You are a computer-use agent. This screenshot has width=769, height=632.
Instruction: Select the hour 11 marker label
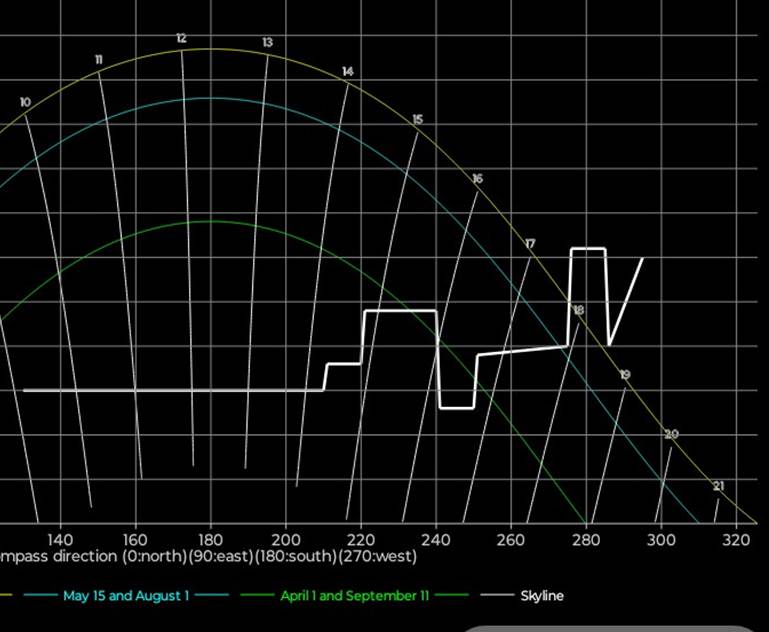[99, 59]
